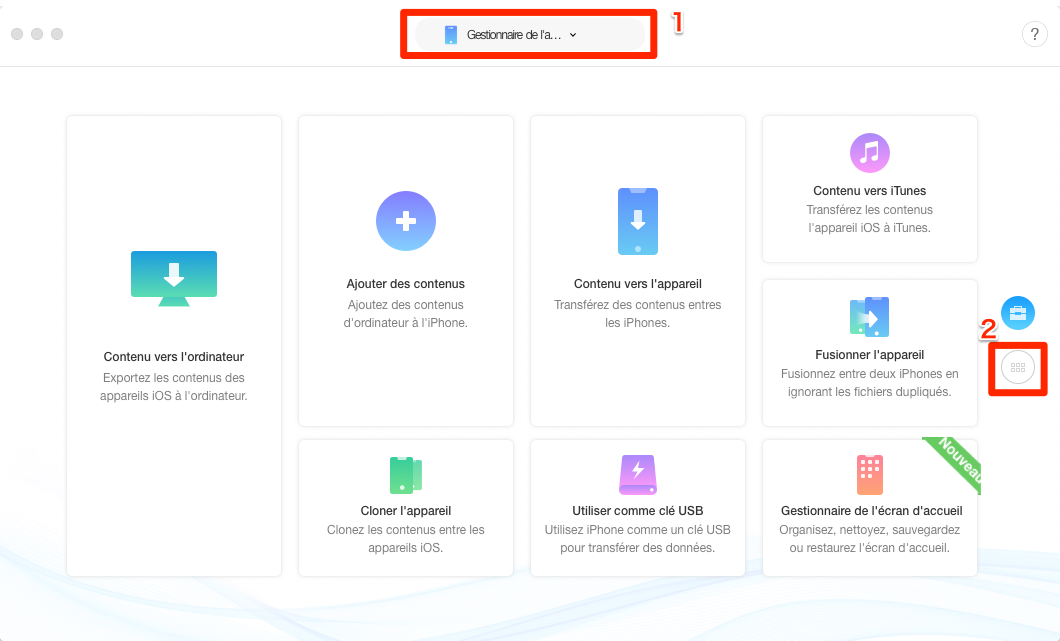Click the purple lightning icon for USB key mode
Viewport: 1060px width, 641px height.
pos(637,475)
